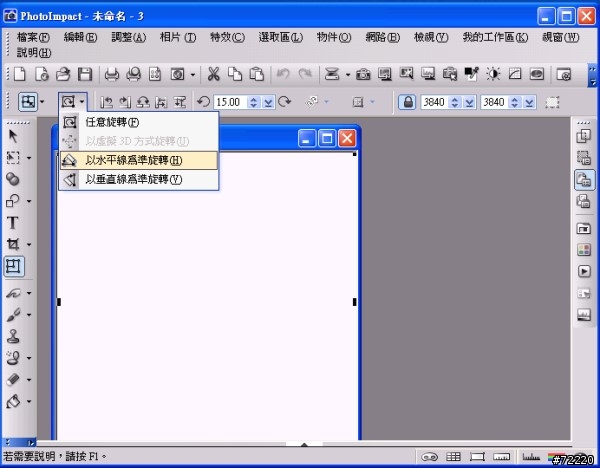Select the Text tool

coord(13,223)
